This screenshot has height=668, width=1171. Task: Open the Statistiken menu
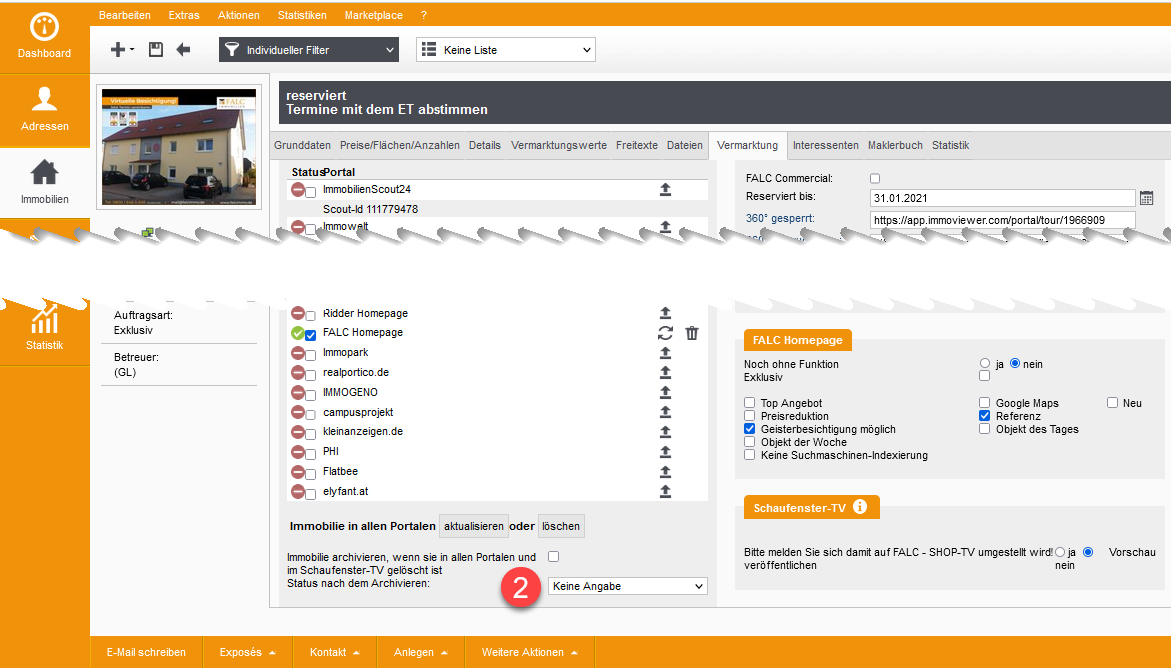[x=303, y=16]
